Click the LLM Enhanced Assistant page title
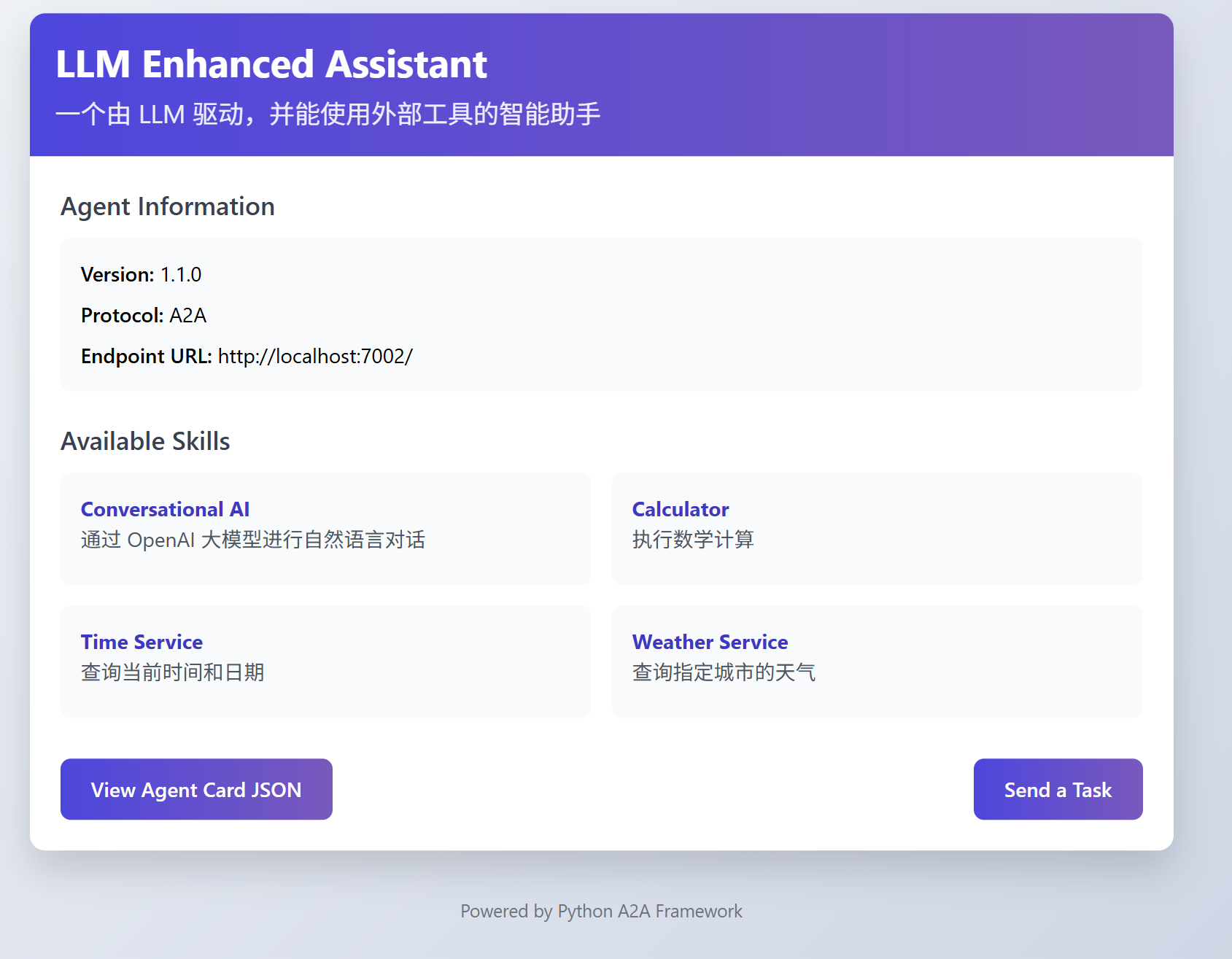The height and width of the screenshot is (959, 1232). click(271, 64)
